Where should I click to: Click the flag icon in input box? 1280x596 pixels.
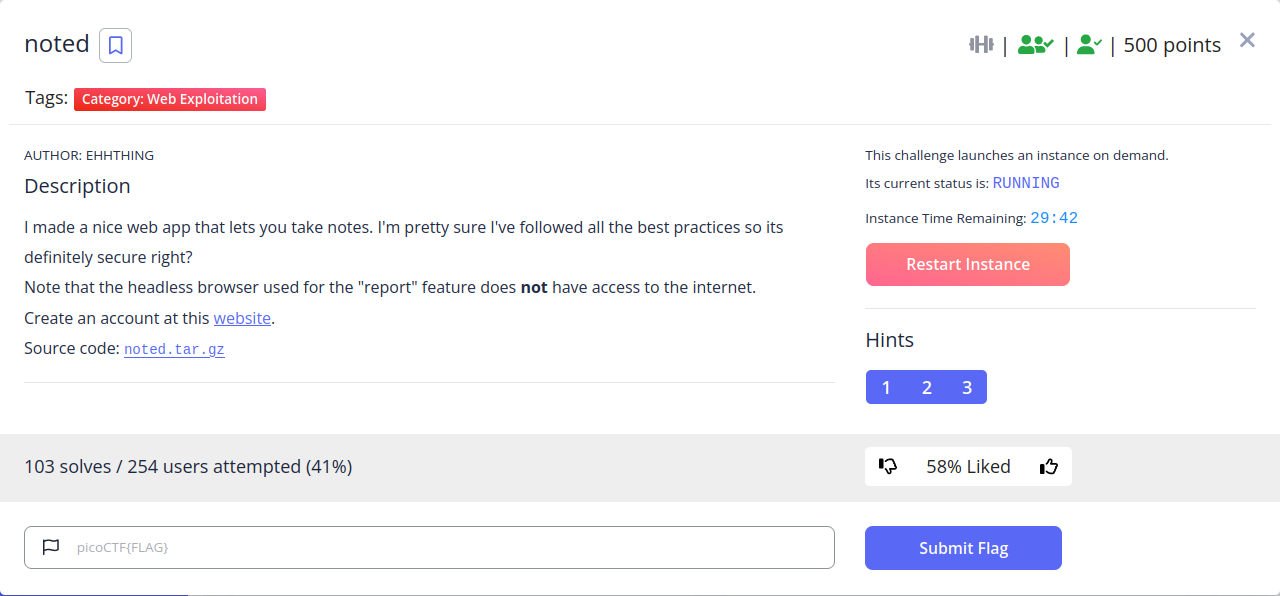(x=51, y=547)
